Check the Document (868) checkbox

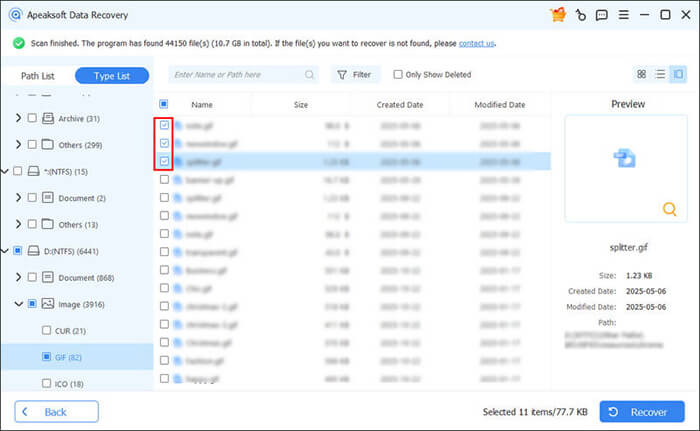[x=32, y=277]
